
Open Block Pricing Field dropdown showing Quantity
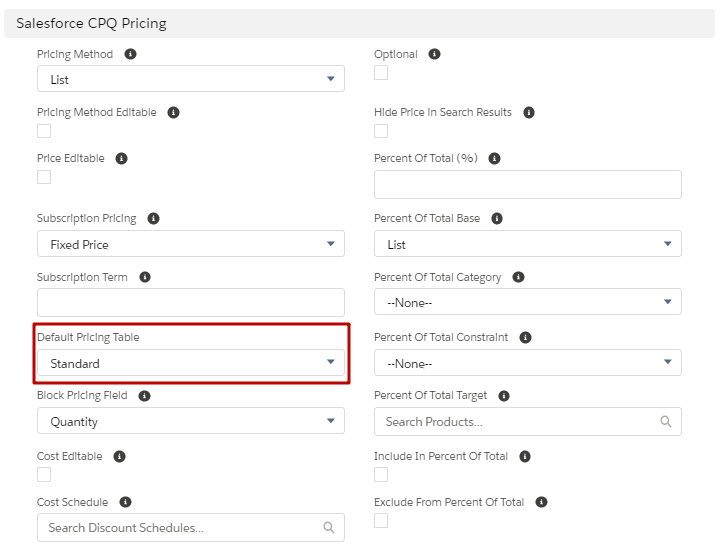[191, 421]
